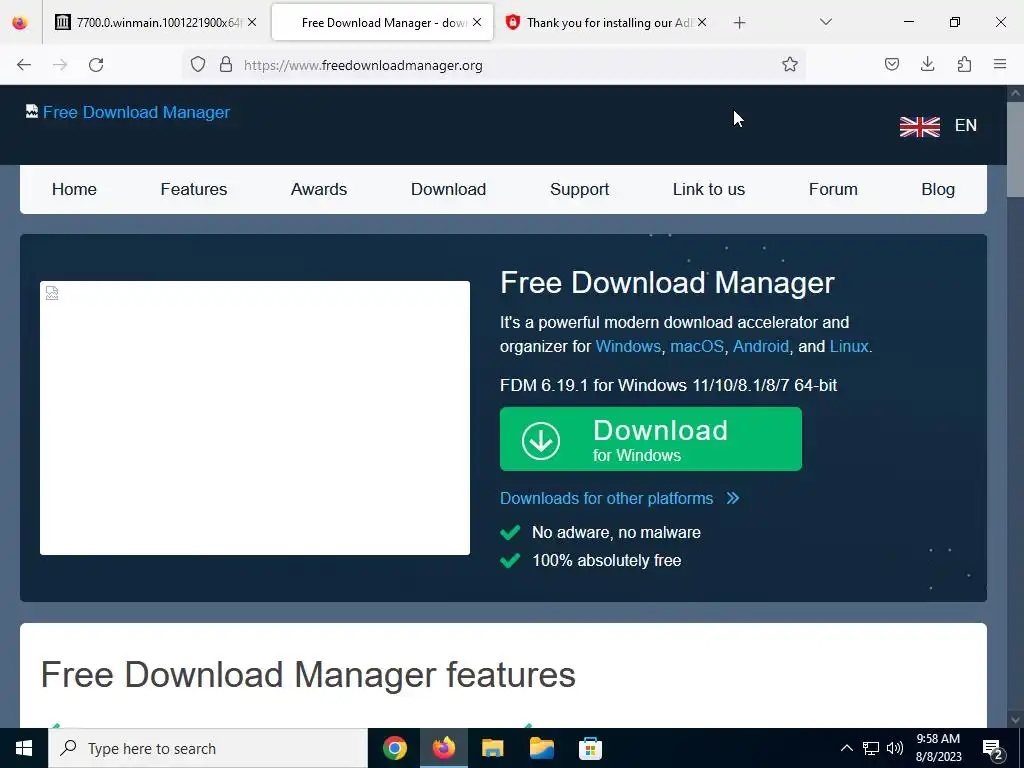Open Microsoft Store from the taskbar
Image resolution: width=1024 pixels, height=768 pixels.
pos(590,748)
